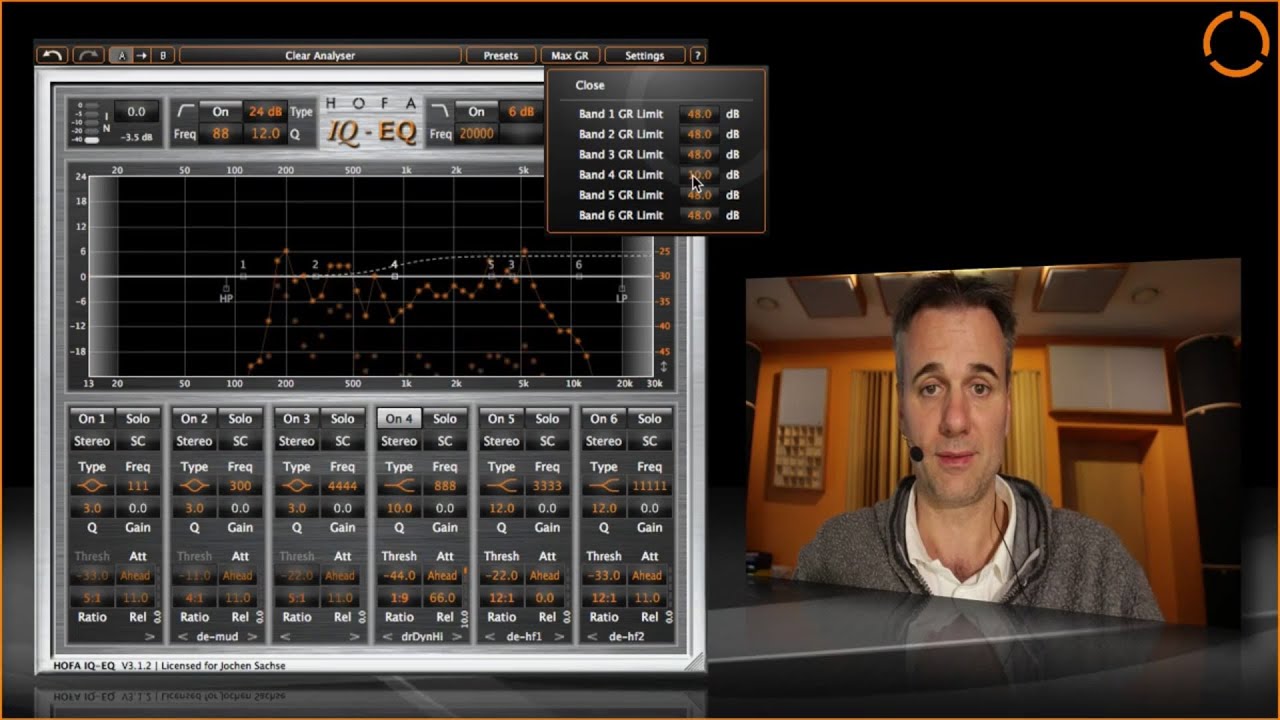
Task: Open the Max GR menu
Action: coord(570,56)
